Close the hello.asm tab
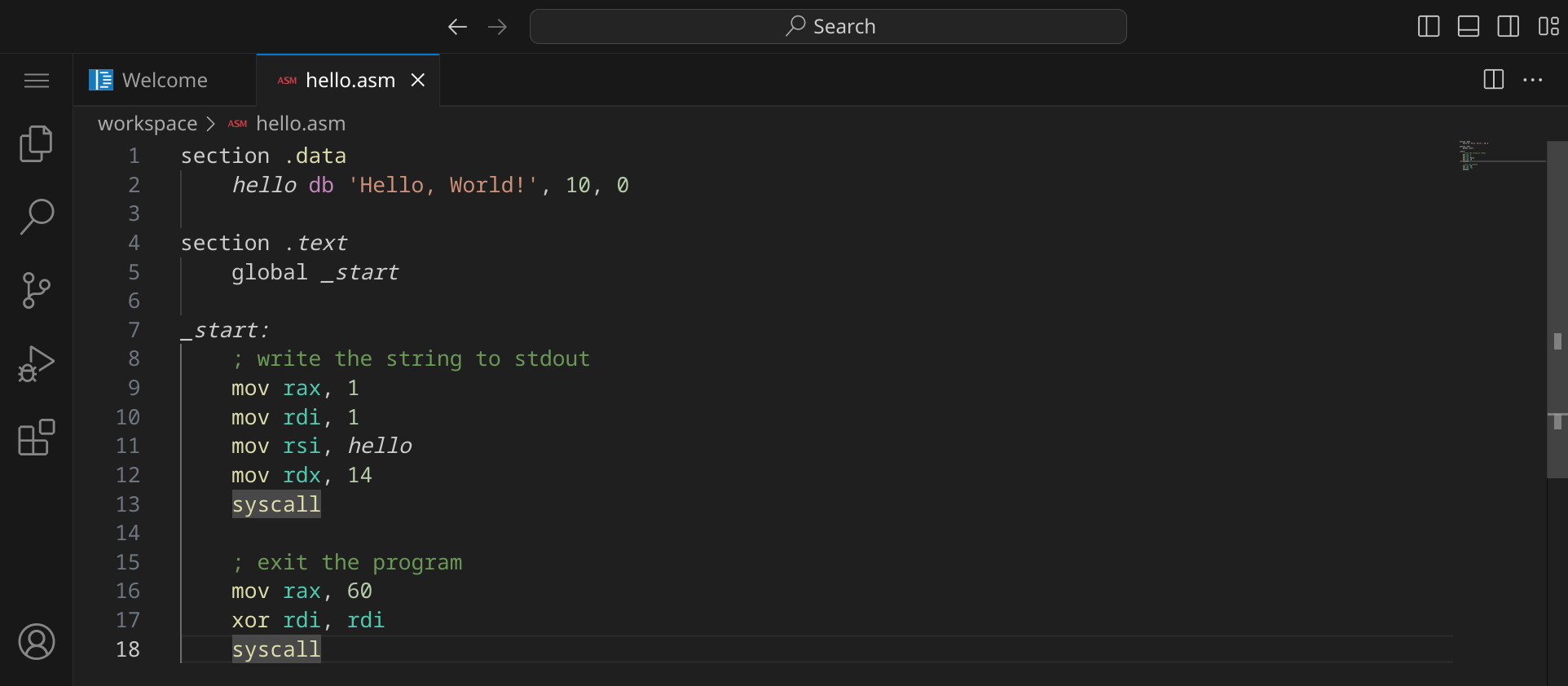1568x686 pixels. (418, 80)
